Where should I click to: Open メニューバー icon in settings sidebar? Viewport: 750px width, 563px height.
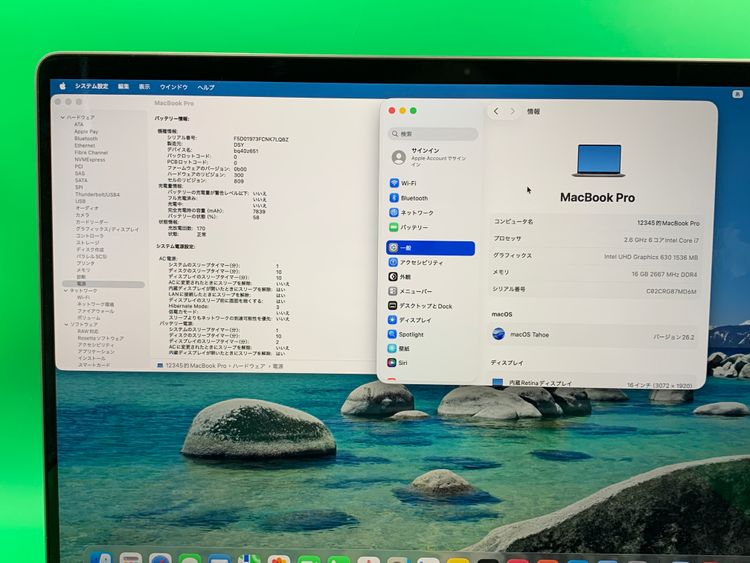pos(392,291)
